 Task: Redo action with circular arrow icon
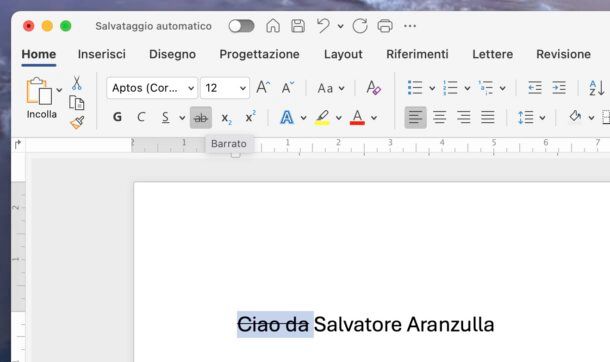(360, 26)
